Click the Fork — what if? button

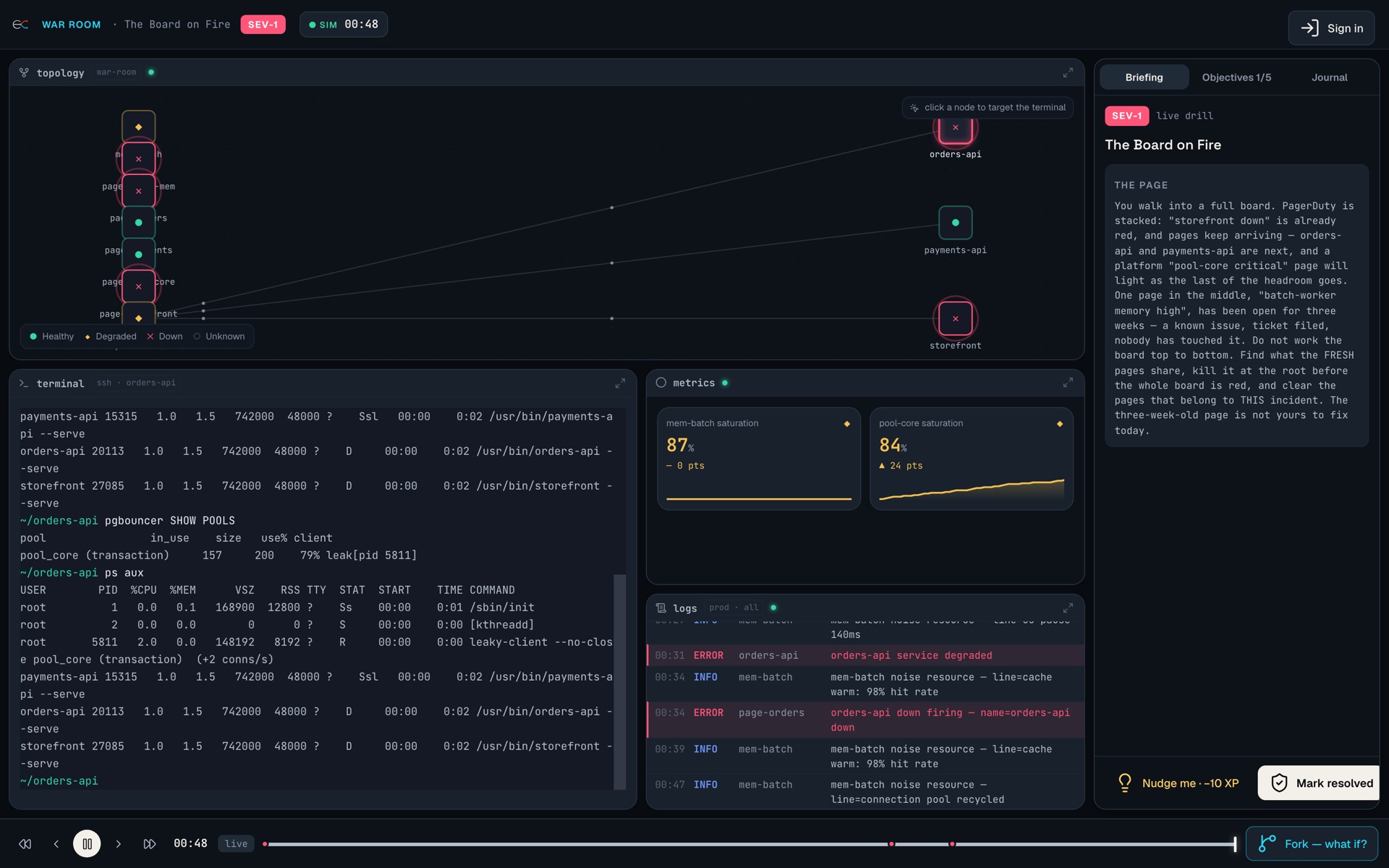1312,843
